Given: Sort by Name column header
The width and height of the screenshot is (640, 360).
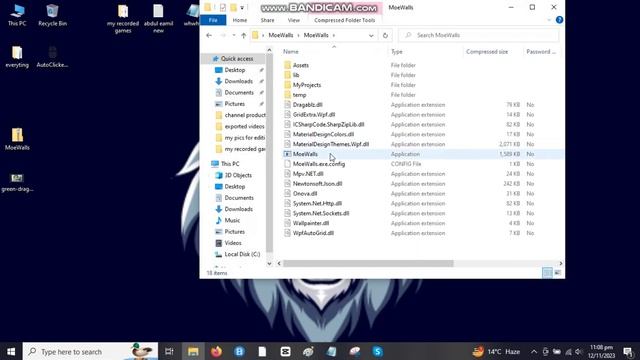Looking at the screenshot, I should [x=291, y=52].
